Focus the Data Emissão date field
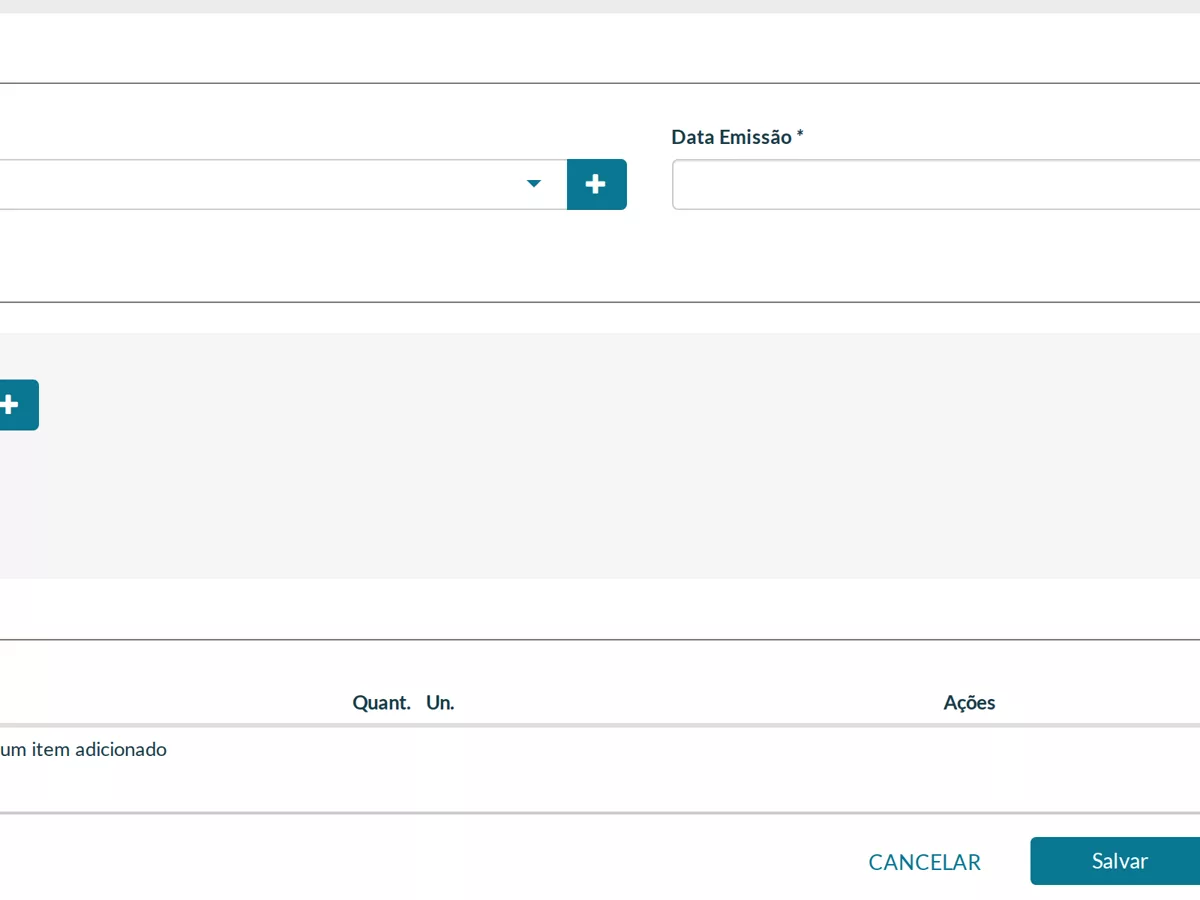Viewport: 1200px width, 900px height. coord(936,185)
